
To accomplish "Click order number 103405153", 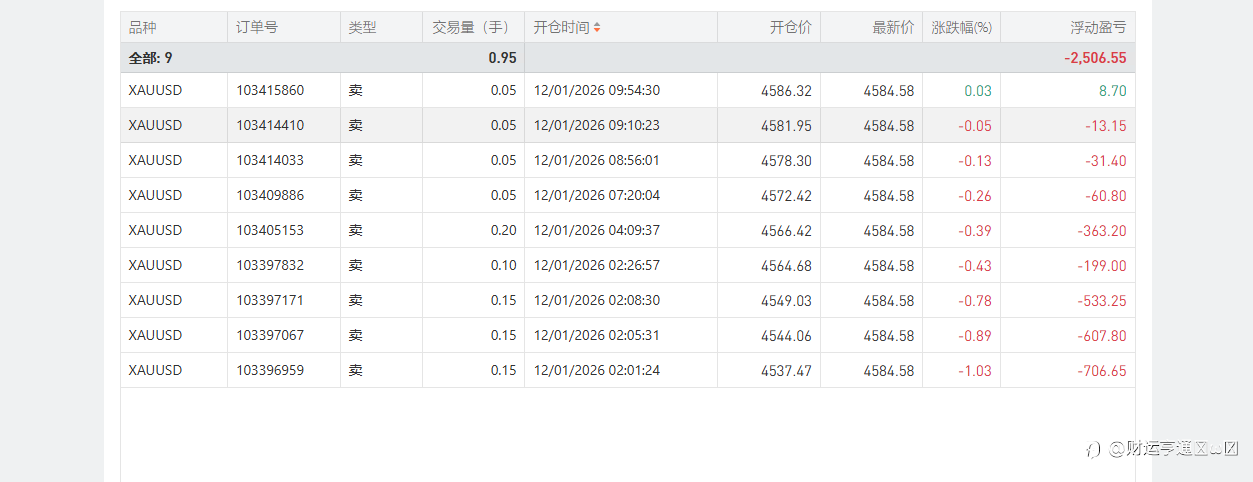I will (270, 231).
